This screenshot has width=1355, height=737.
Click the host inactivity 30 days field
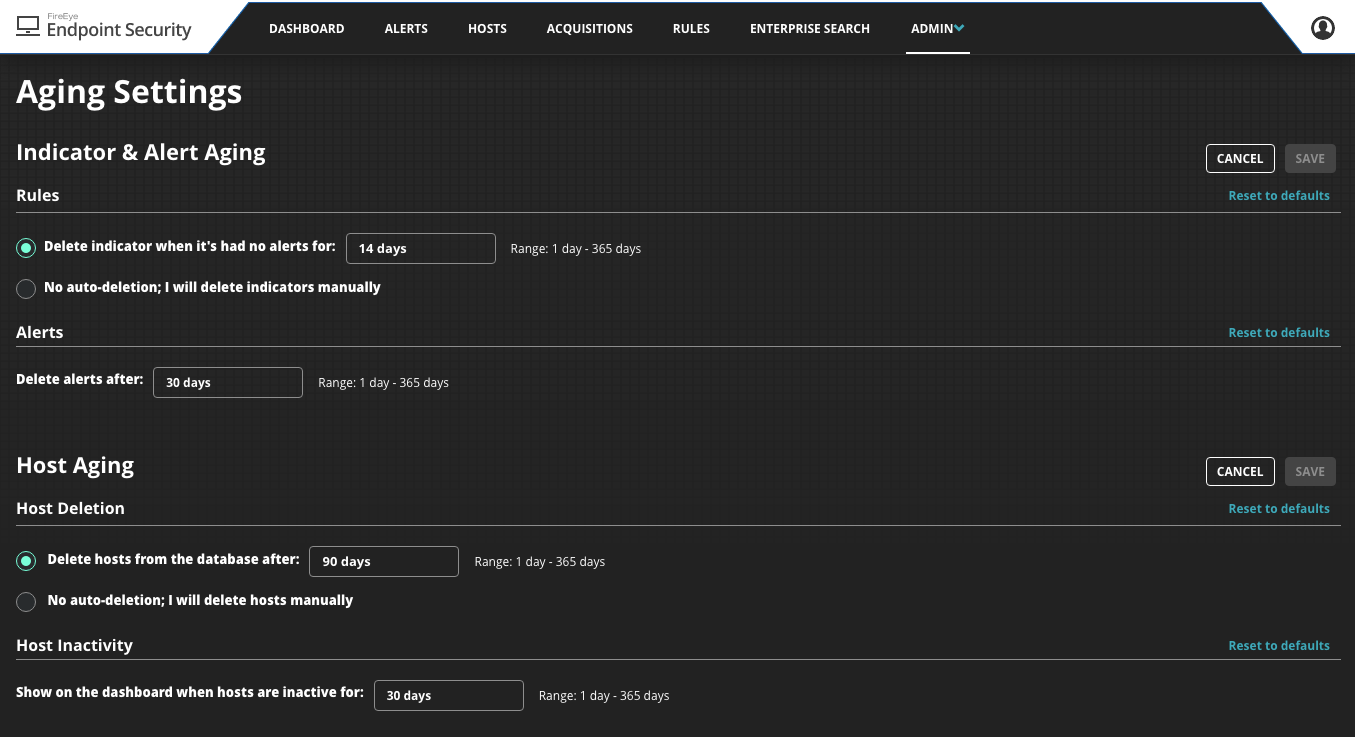pos(449,695)
